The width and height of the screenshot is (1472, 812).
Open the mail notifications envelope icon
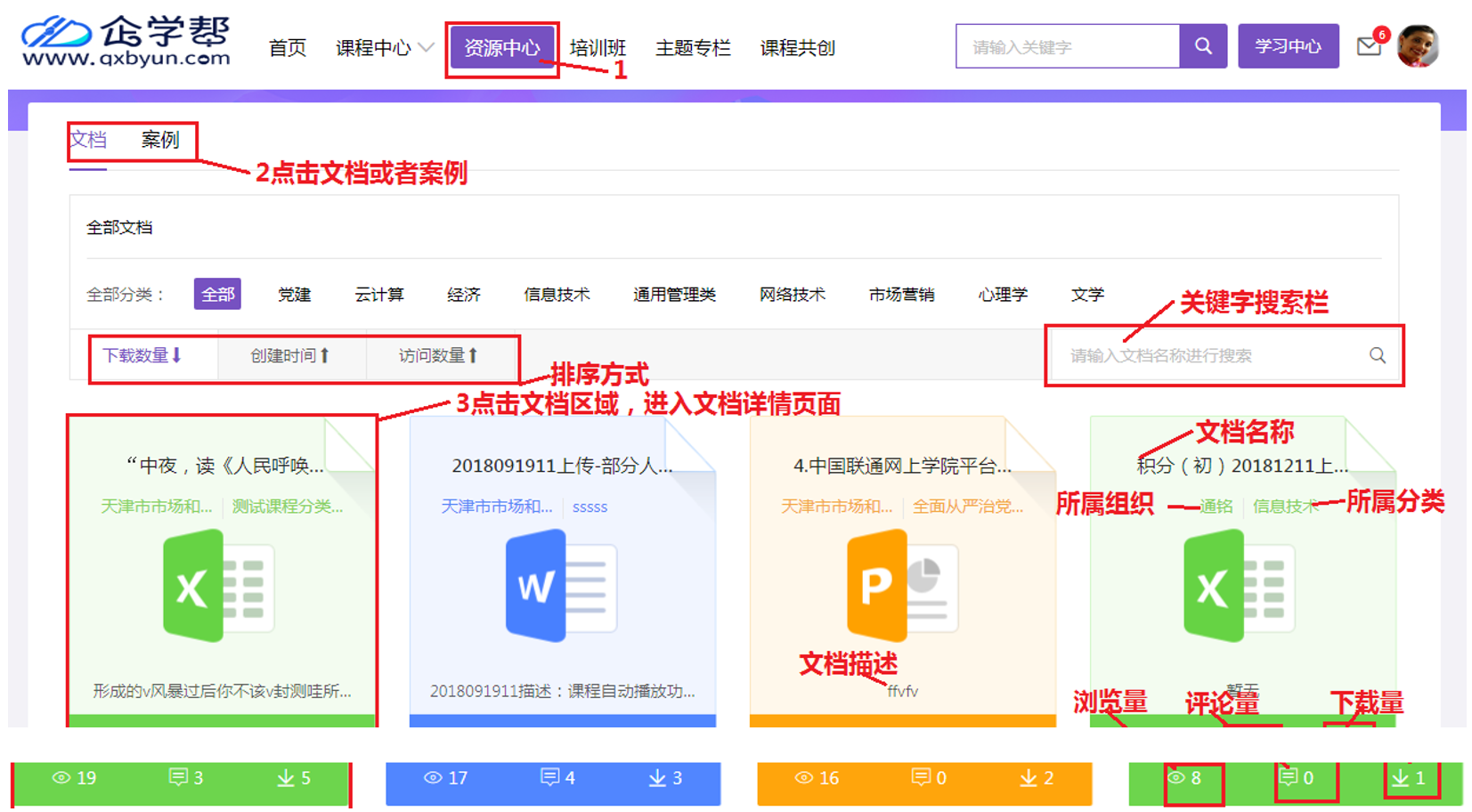tap(1369, 46)
